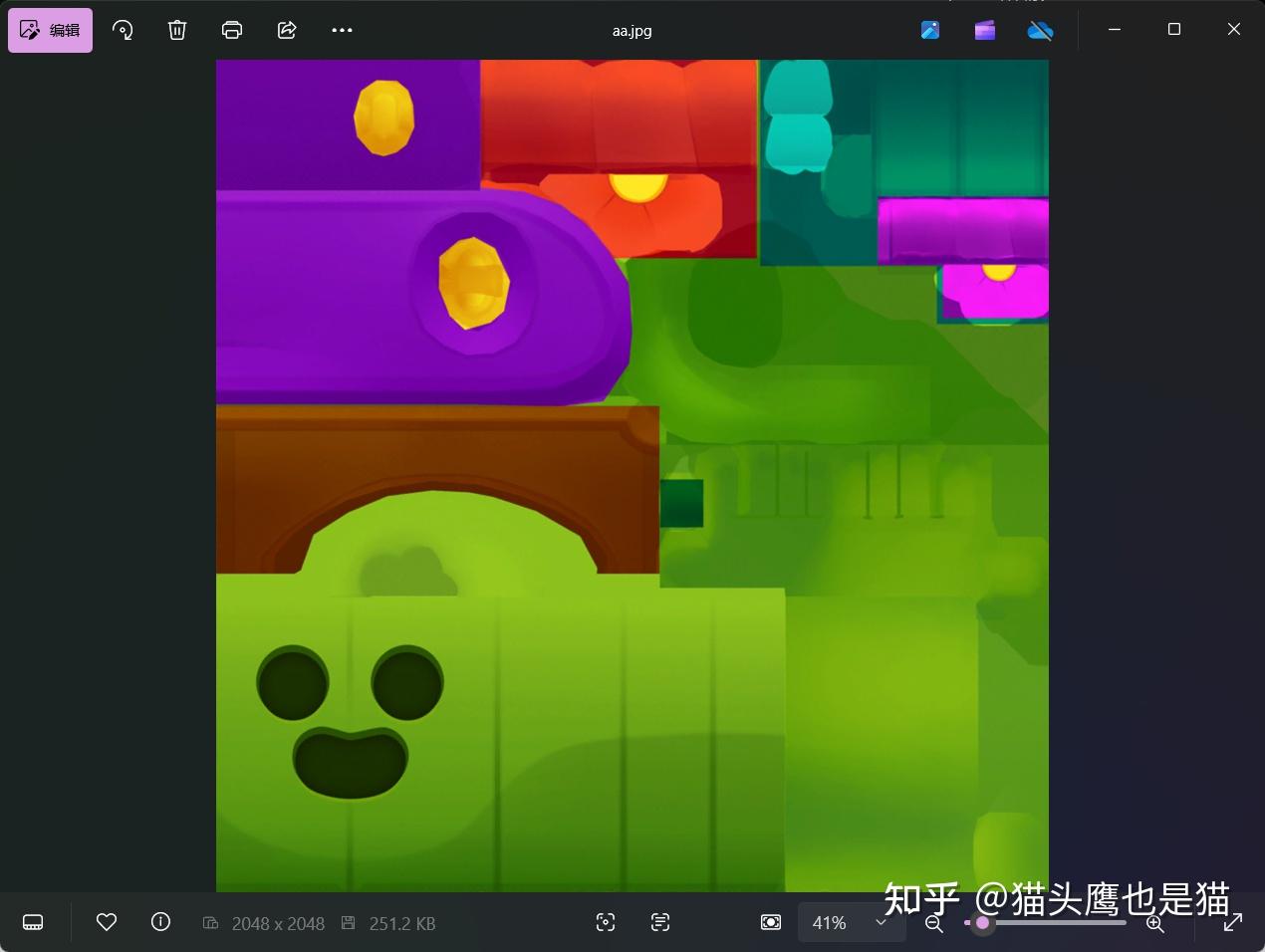The image size is (1265, 952).
Task: Open the Photos app gallery icon
Action: [x=930, y=30]
